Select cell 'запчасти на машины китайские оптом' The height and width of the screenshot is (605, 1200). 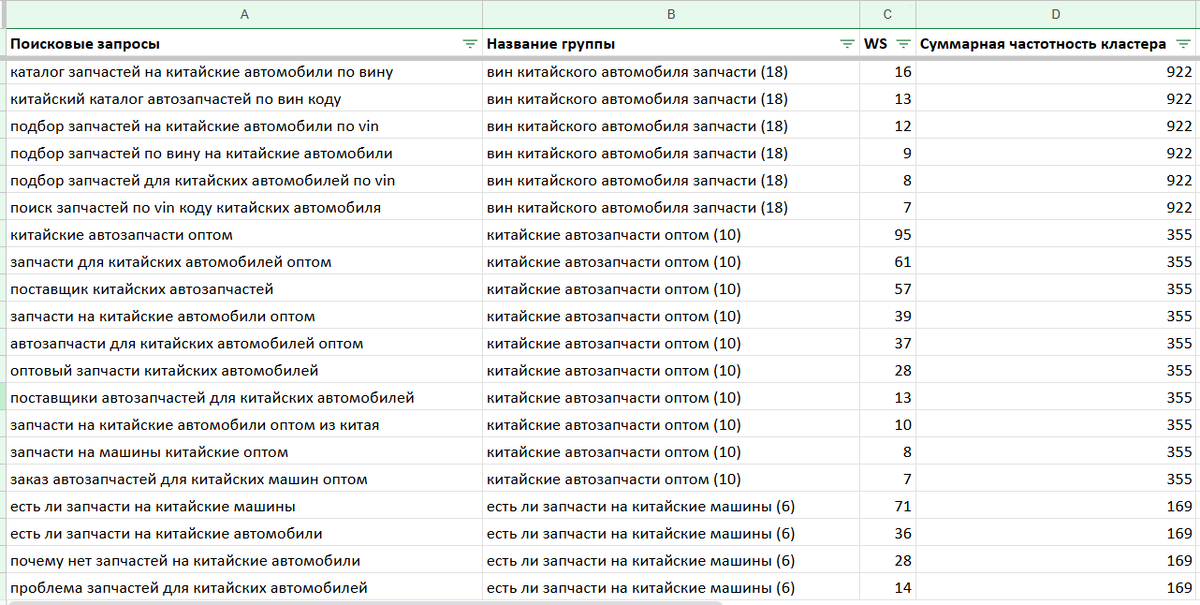click(x=243, y=452)
